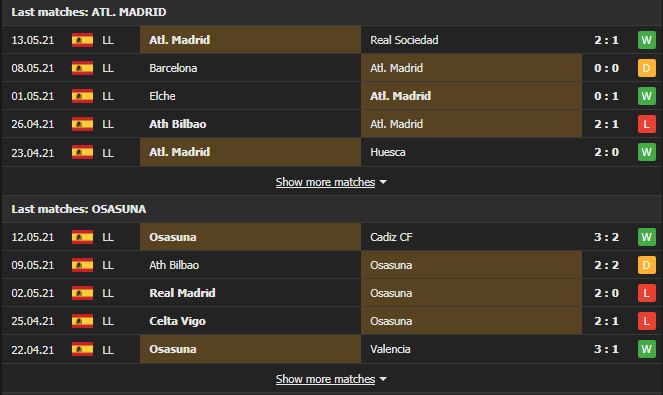Click the W result badge for Real Sociedad match

[x=647, y=40]
